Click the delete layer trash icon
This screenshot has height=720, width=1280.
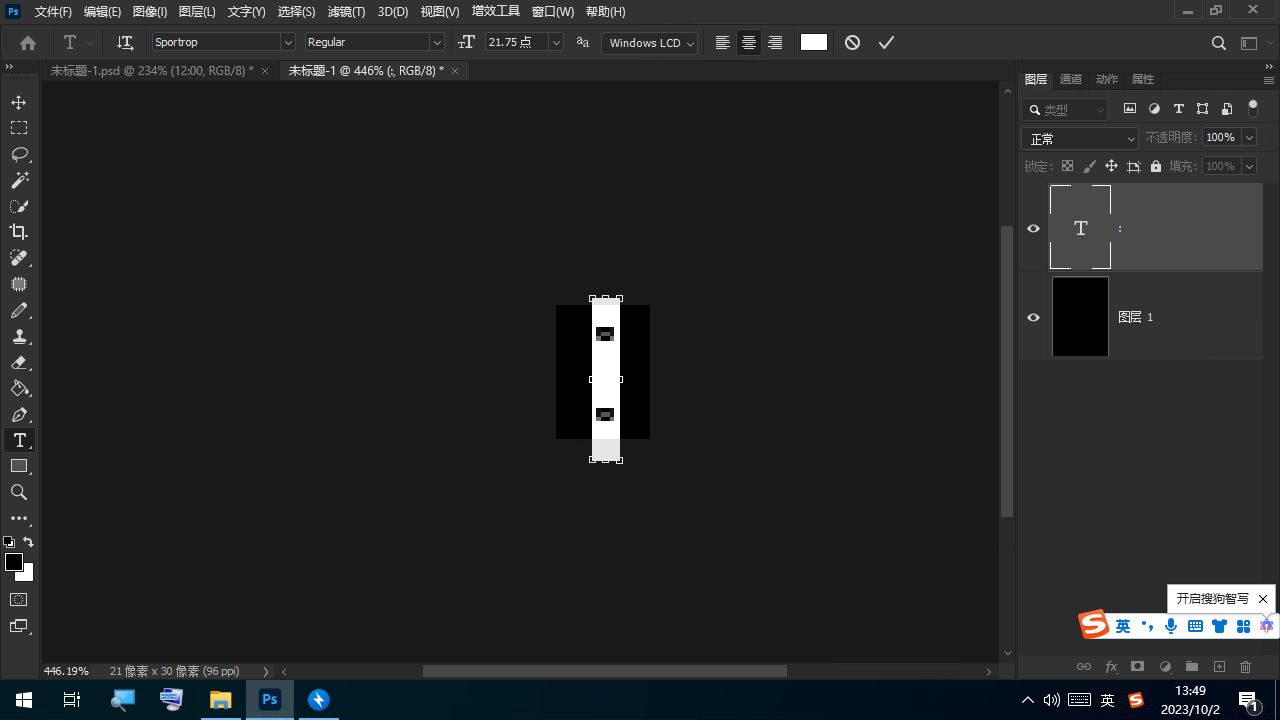[x=1245, y=667]
